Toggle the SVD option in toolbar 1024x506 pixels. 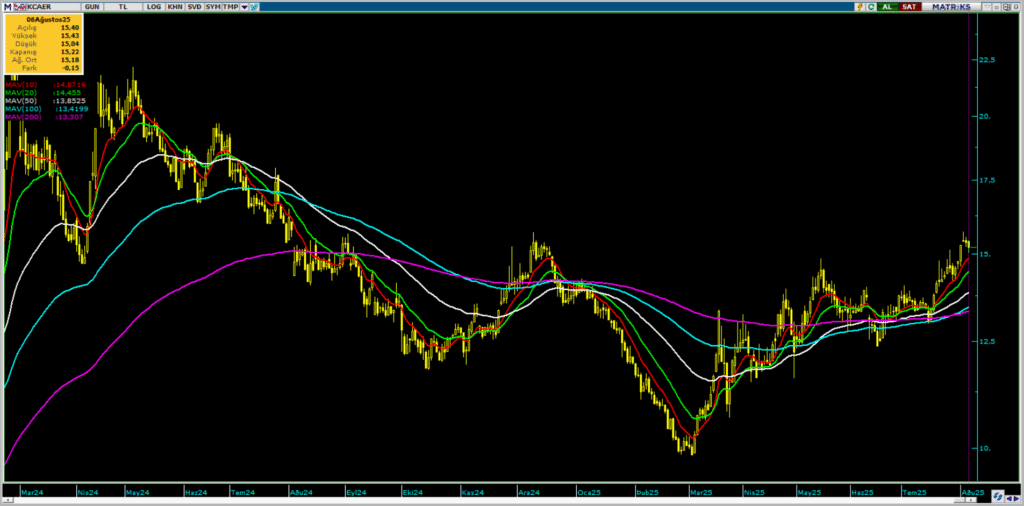coord(194,6)
